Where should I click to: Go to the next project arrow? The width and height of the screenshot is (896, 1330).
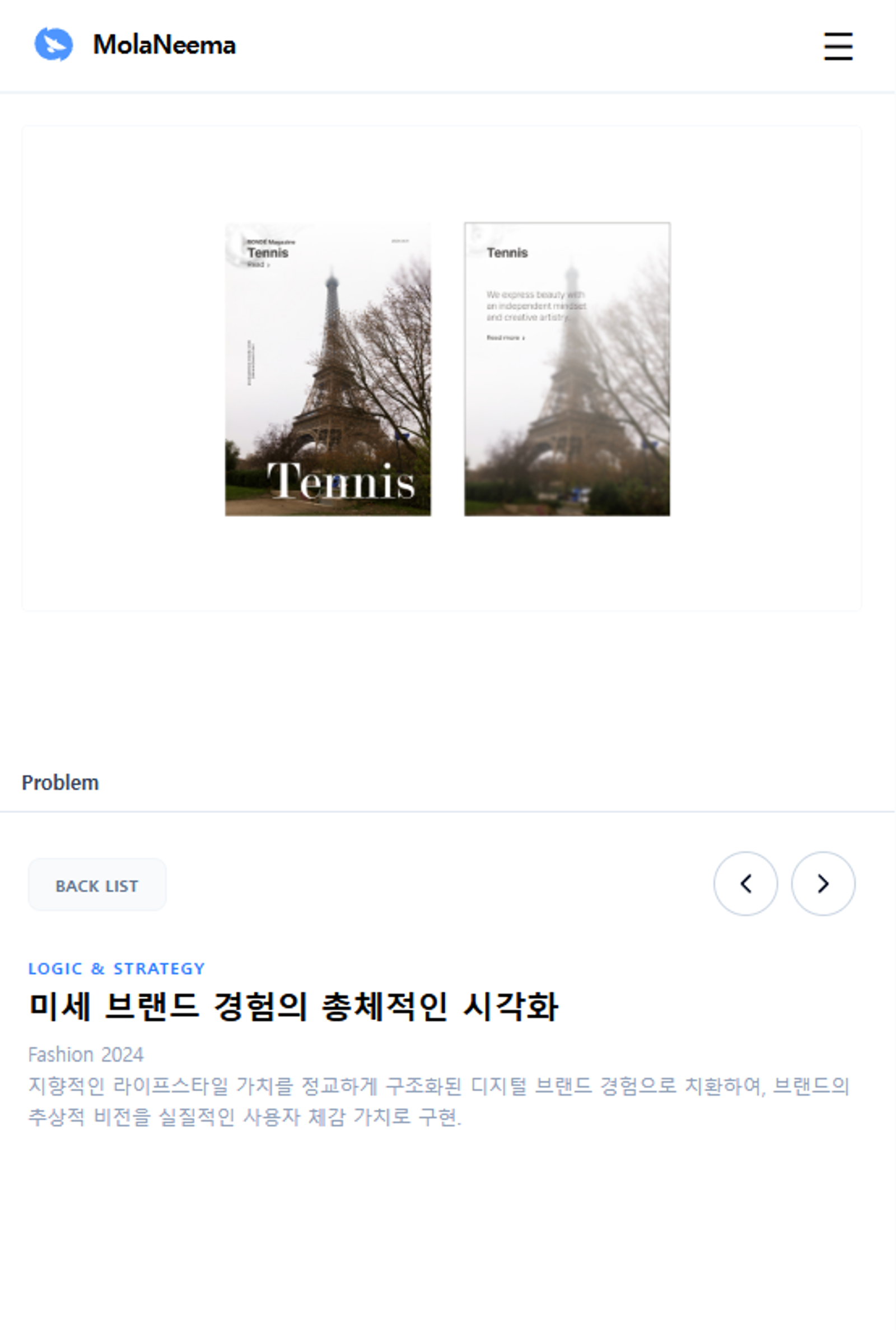click(823, 883)
